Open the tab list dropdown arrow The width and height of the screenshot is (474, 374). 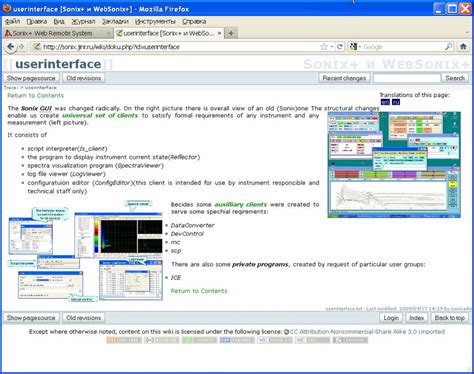point(467,33)
